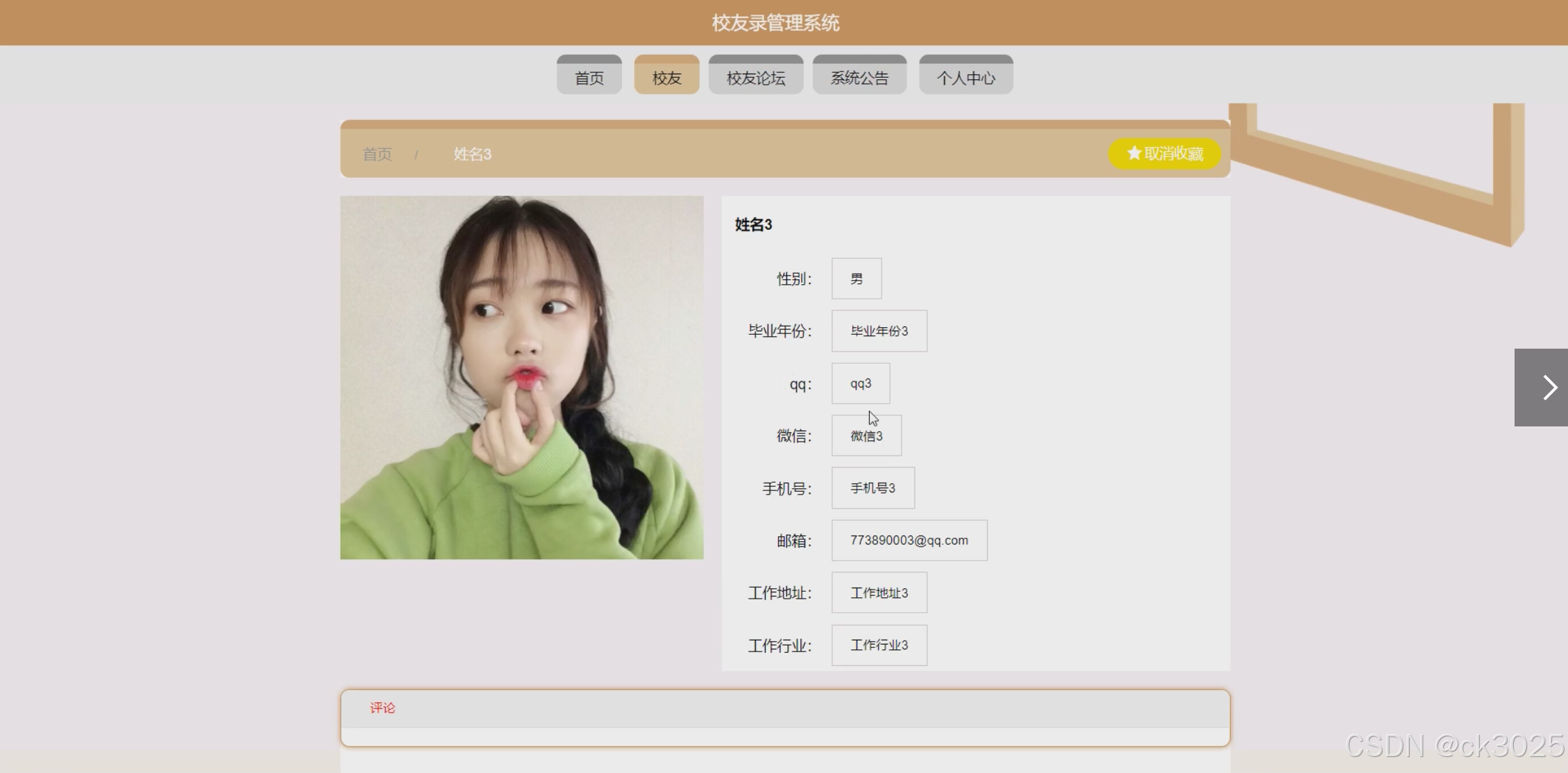Click the email 773890003@qq.com field
The image size is (1568, 773).
pyautogui.click(x=909, y=540)
